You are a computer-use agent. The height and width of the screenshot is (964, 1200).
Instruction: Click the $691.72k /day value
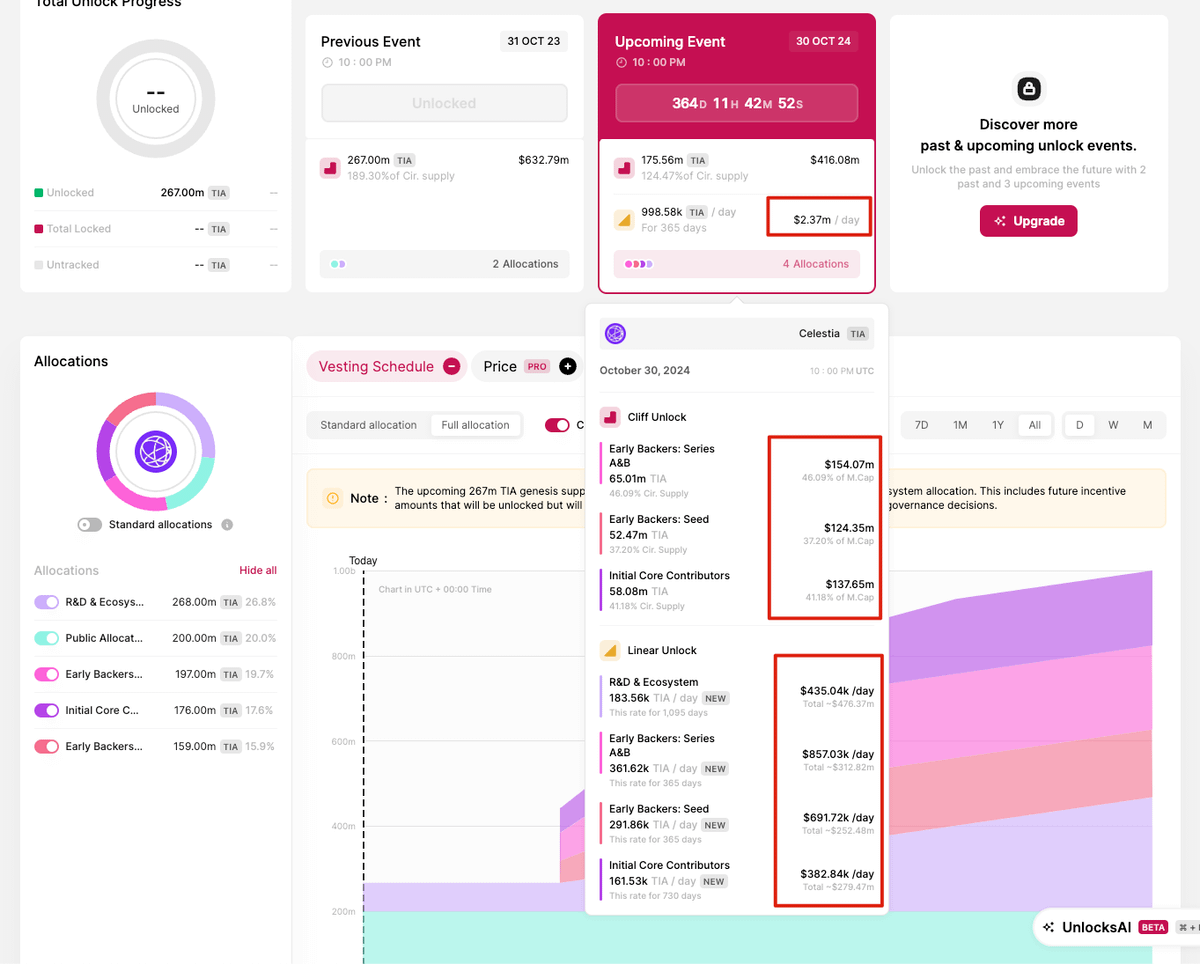point(838,817)
